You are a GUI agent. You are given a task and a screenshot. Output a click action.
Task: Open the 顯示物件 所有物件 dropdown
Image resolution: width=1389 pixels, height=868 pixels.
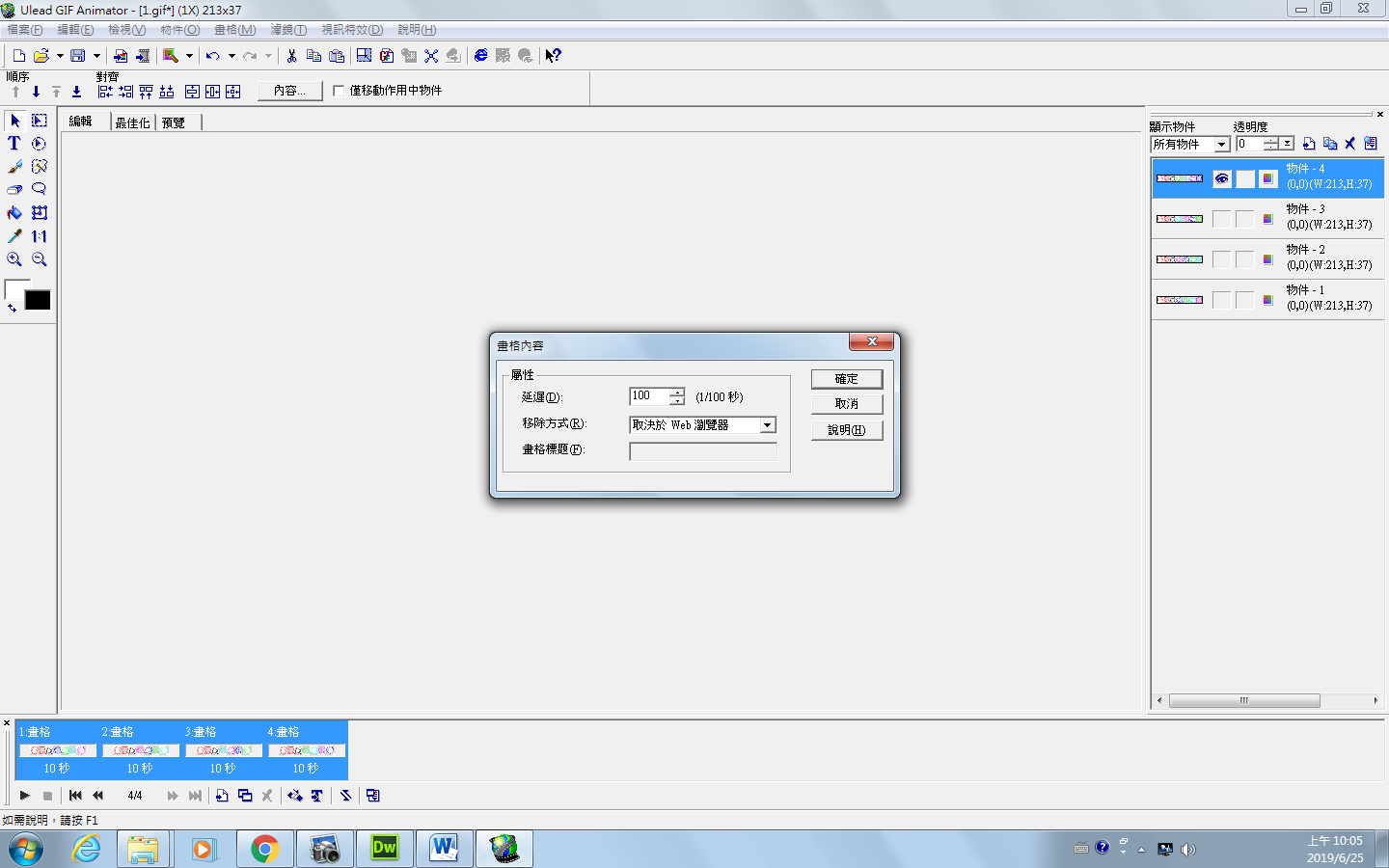[1221, 145]
